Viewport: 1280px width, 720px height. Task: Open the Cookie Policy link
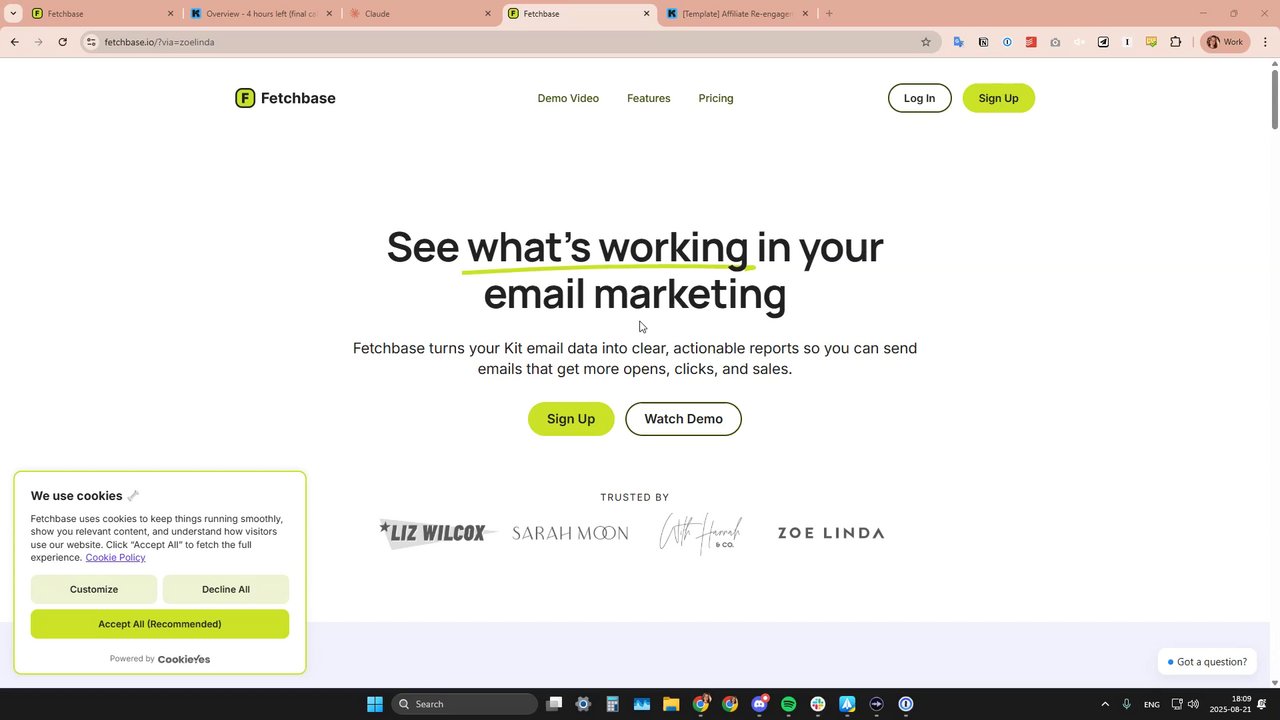(x=115, y=557)
